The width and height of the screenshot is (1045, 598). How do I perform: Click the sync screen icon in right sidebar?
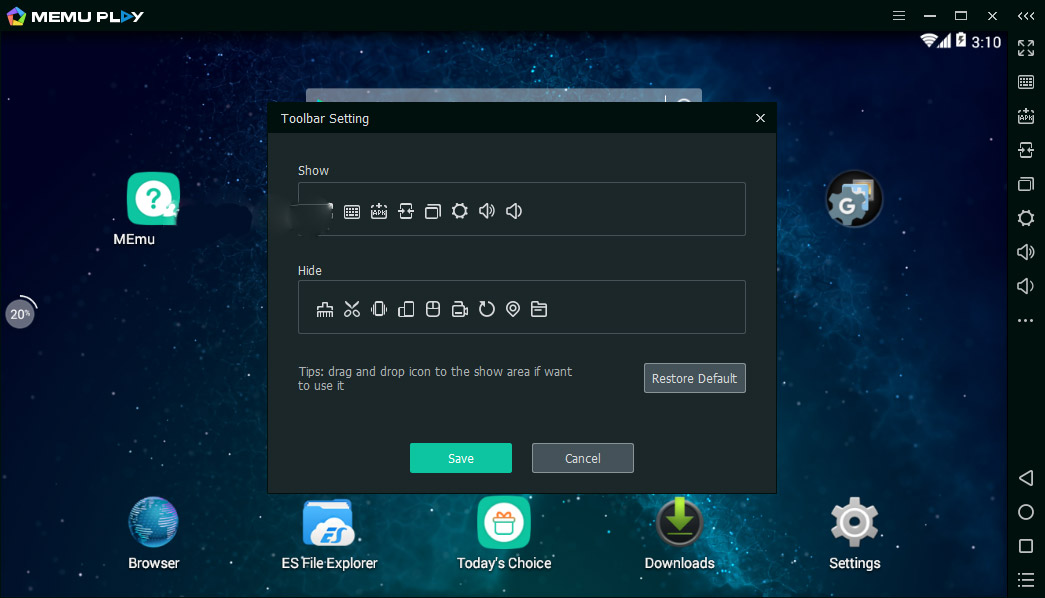[1026, 150]
